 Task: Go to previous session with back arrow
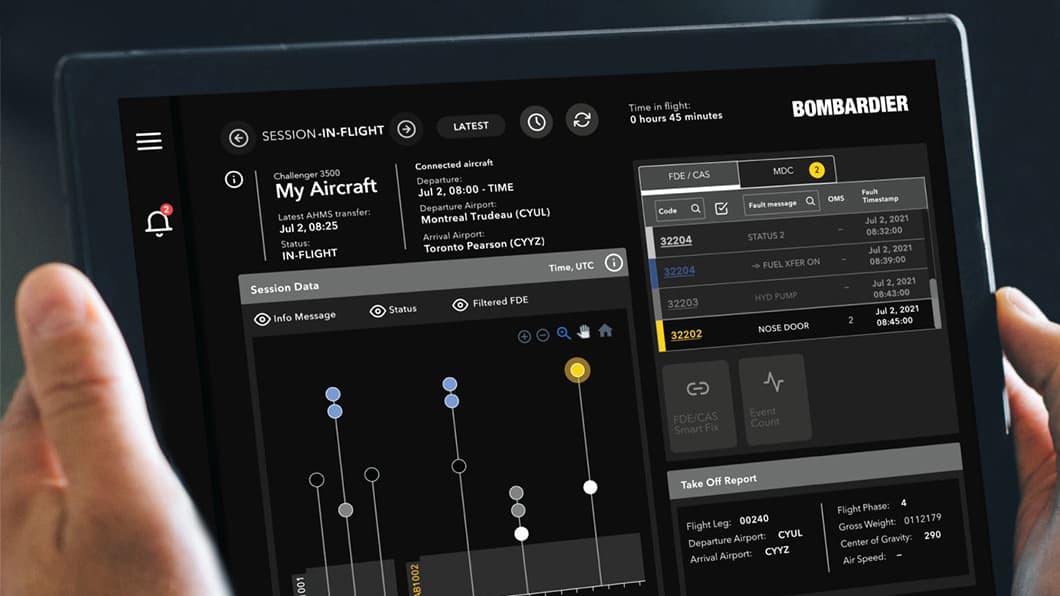pyautogui.click(x=238, y=138)
